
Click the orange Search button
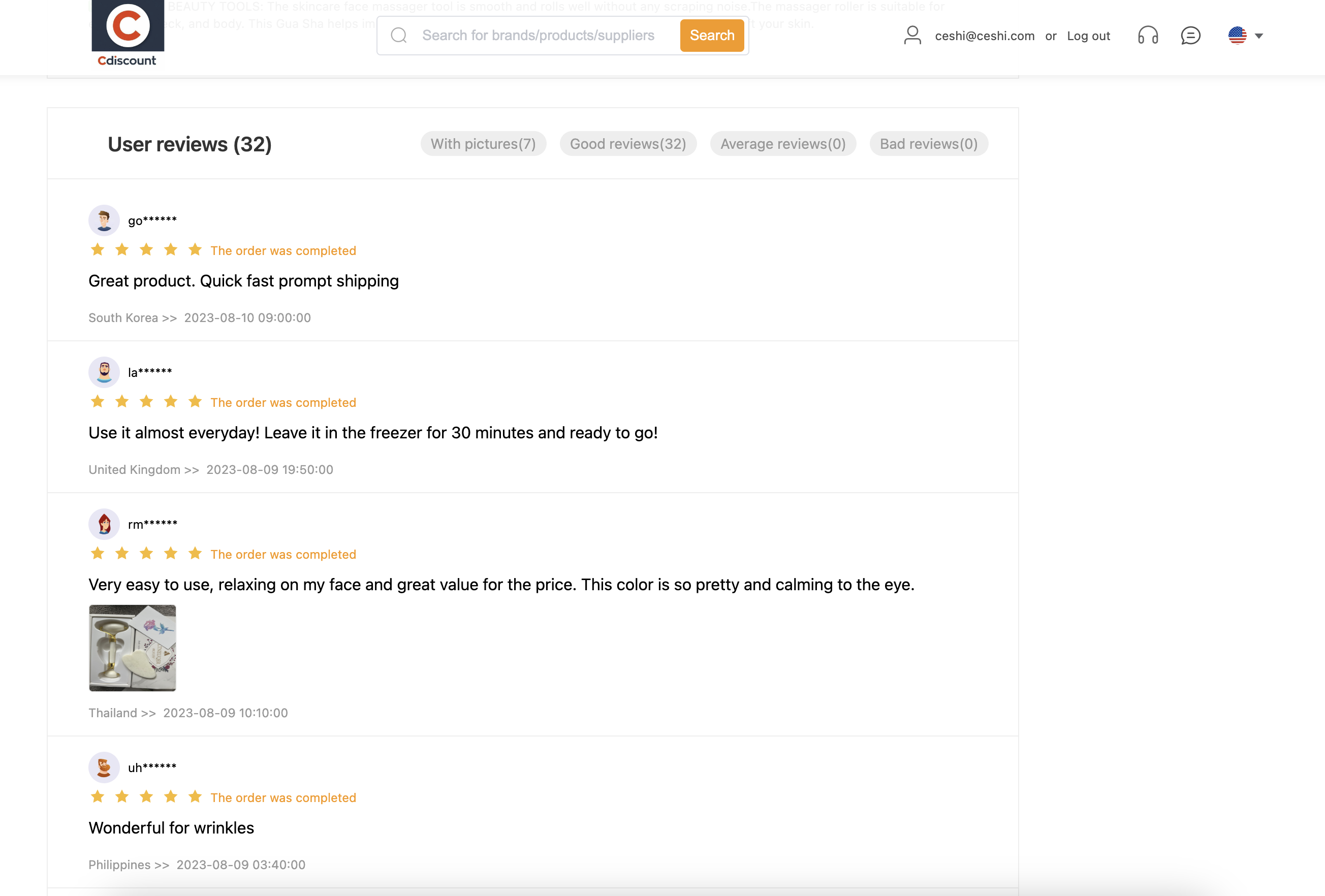[x=712, y=36]
